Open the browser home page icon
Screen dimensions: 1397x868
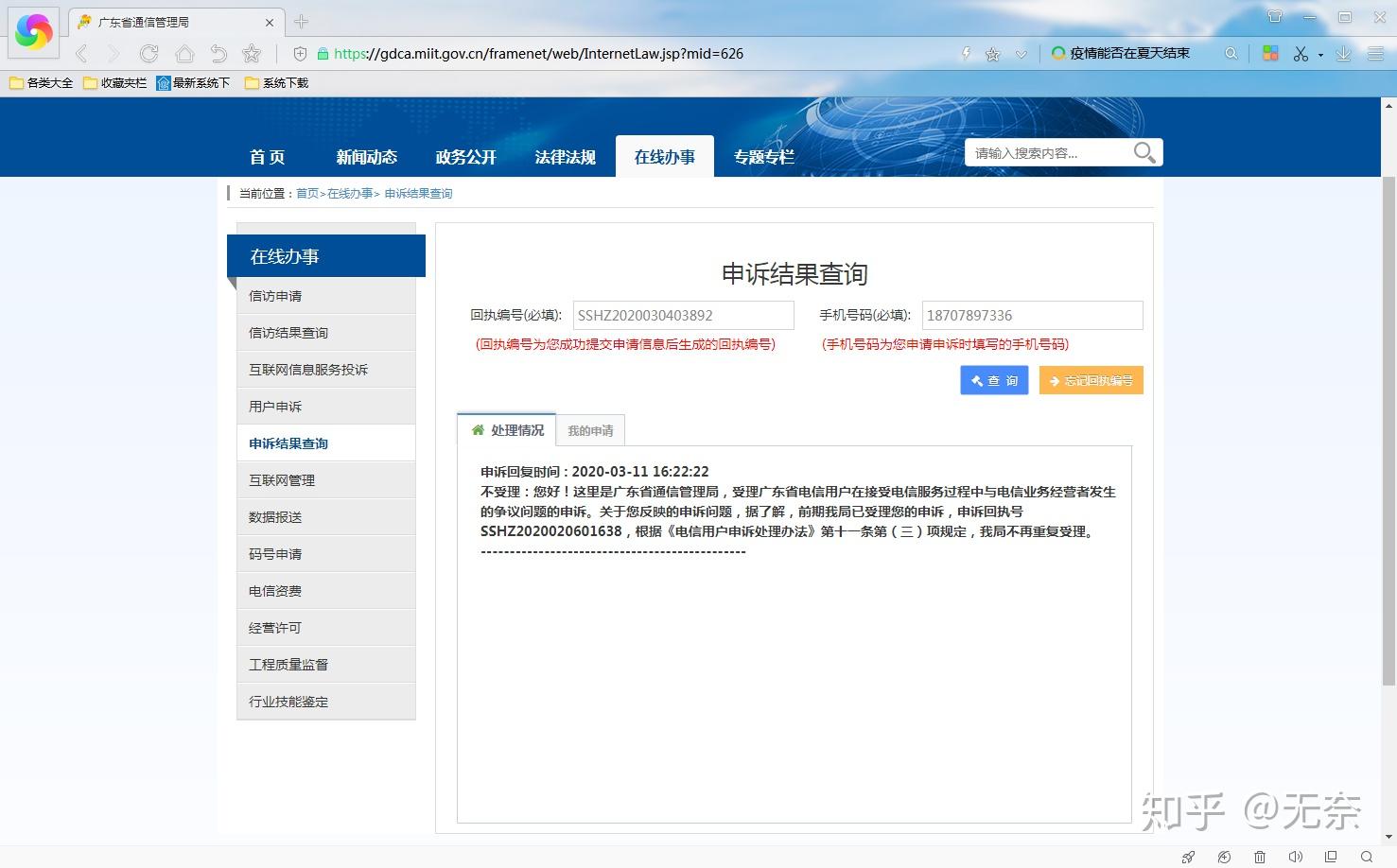tap(184, 54)
